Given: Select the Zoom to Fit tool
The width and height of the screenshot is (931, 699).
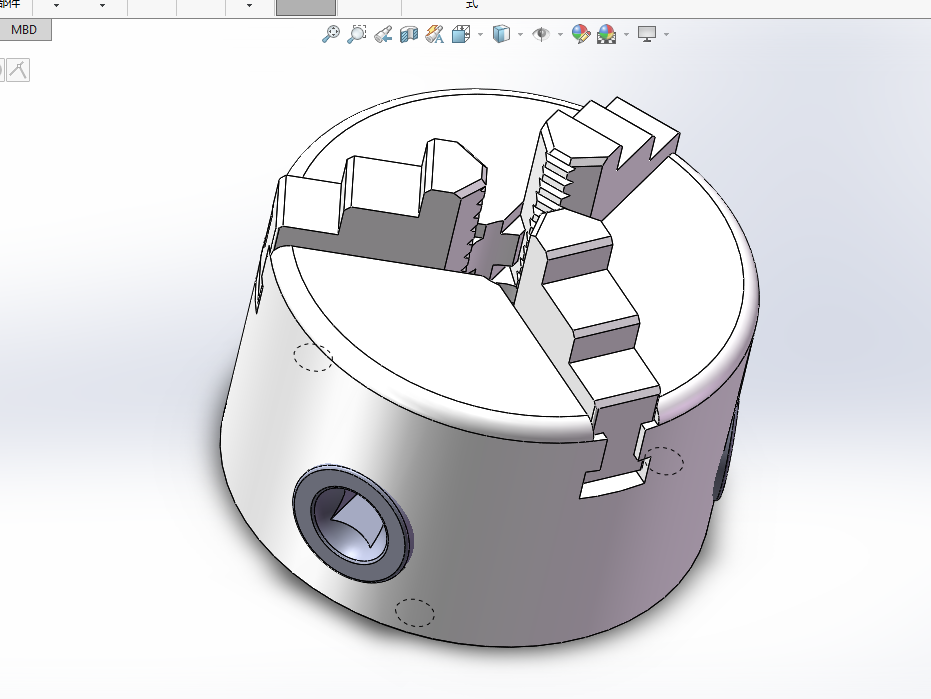Looking at the screenshot, I should click(x=331, y=34).
